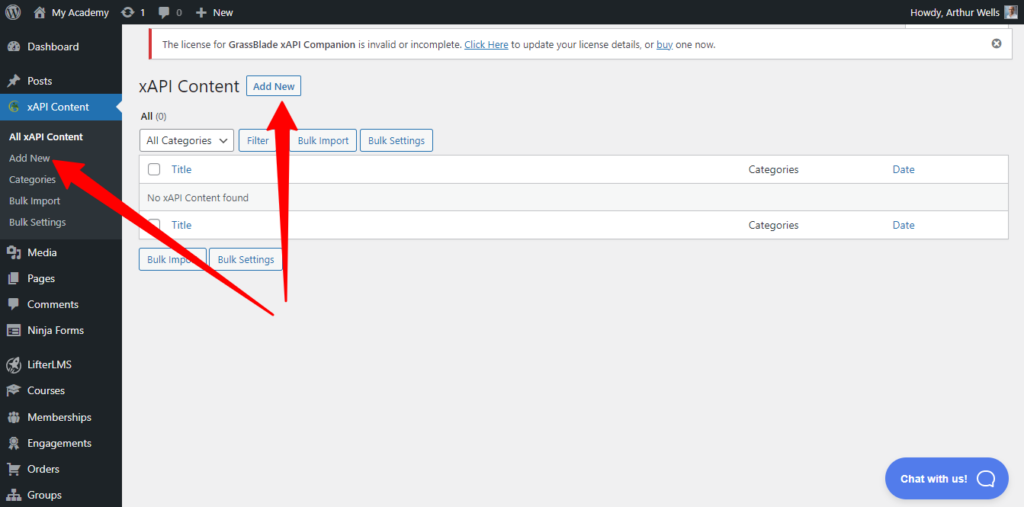Tick select-all checkbox in table footer

154,225
